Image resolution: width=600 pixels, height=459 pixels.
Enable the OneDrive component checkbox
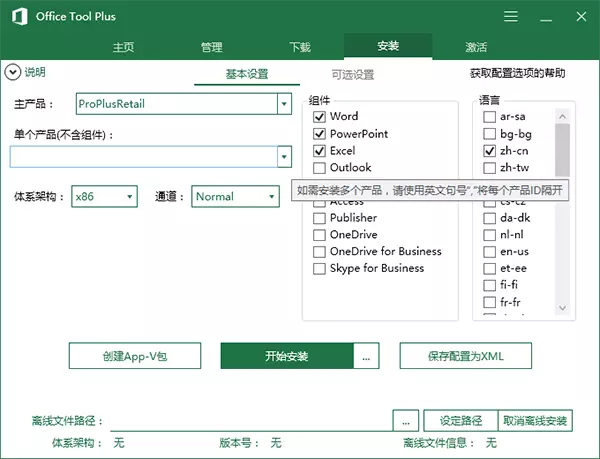[320, 235]
